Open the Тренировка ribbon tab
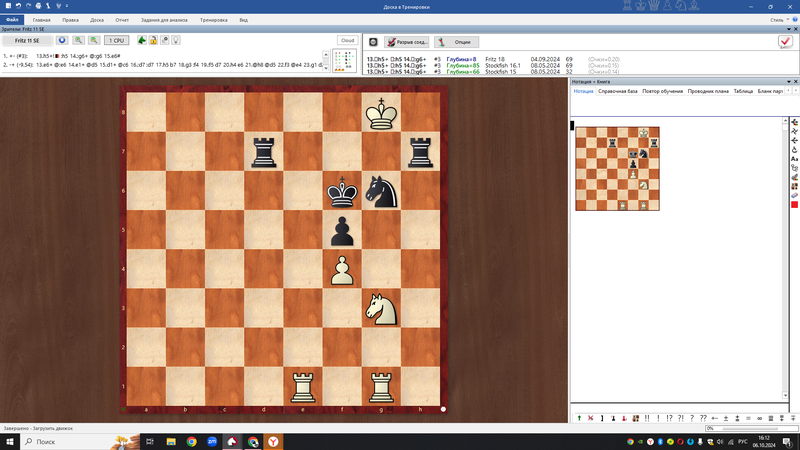Screen dimensions: 800x450 click(213, 19)
